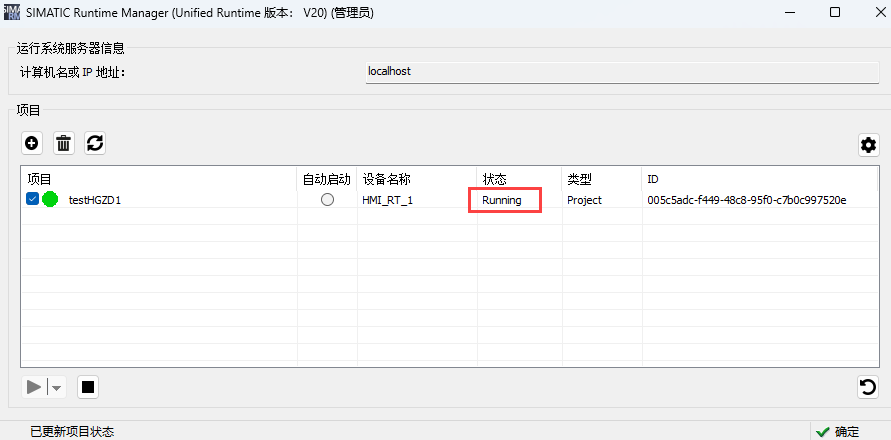Image resolution: width=891 pixels, height=440 pixels.
Task: Enable autostart radio button for testHGZD1
Action: (x=327, y=200)
